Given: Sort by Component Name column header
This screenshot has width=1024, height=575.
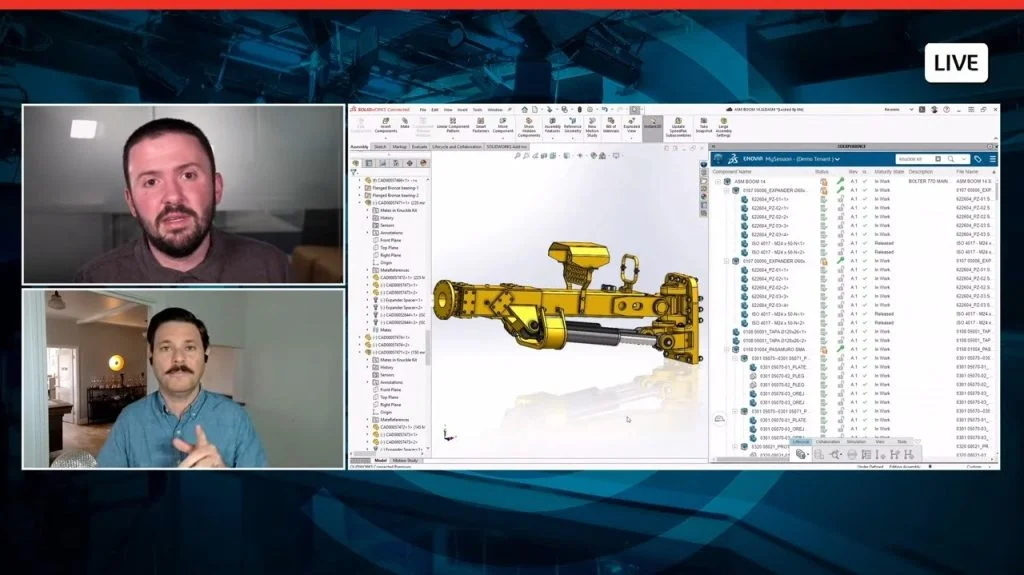Looking at the screenshot, I should pyautogui.click(x=731, y=172).
